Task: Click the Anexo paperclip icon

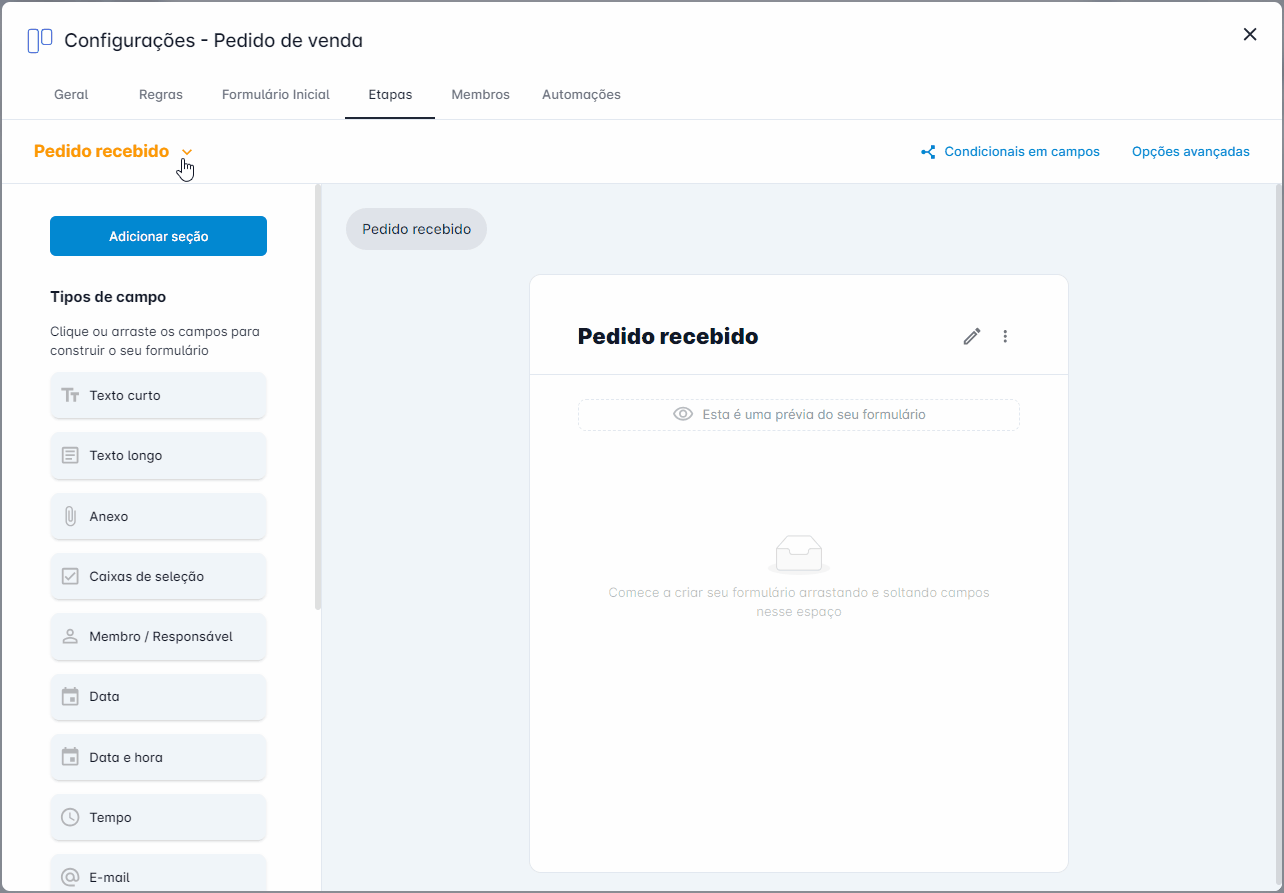Action: pyautogui.click(x=70, y=516)
